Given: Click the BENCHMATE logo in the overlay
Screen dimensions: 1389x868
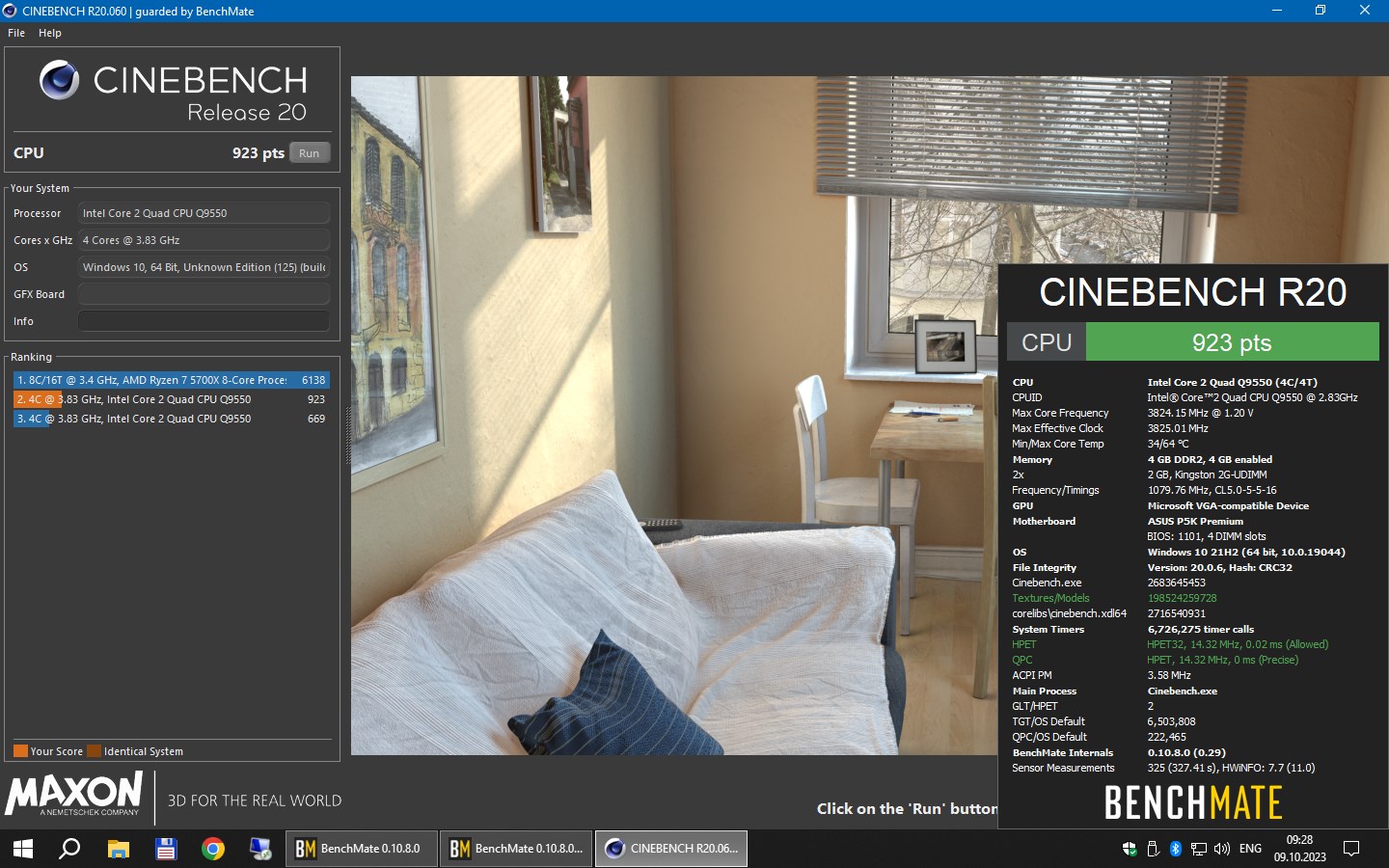Looking at the screenshot, I should tap(1193, 802).
